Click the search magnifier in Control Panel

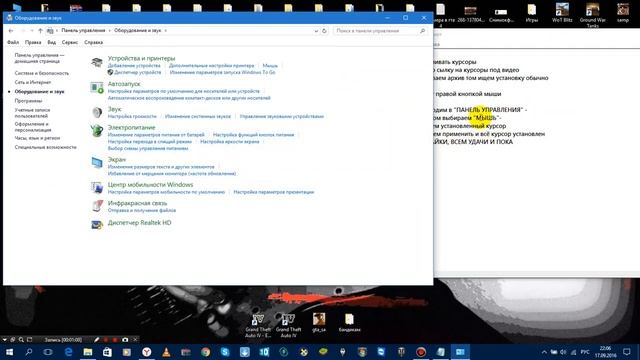point(422,31)
